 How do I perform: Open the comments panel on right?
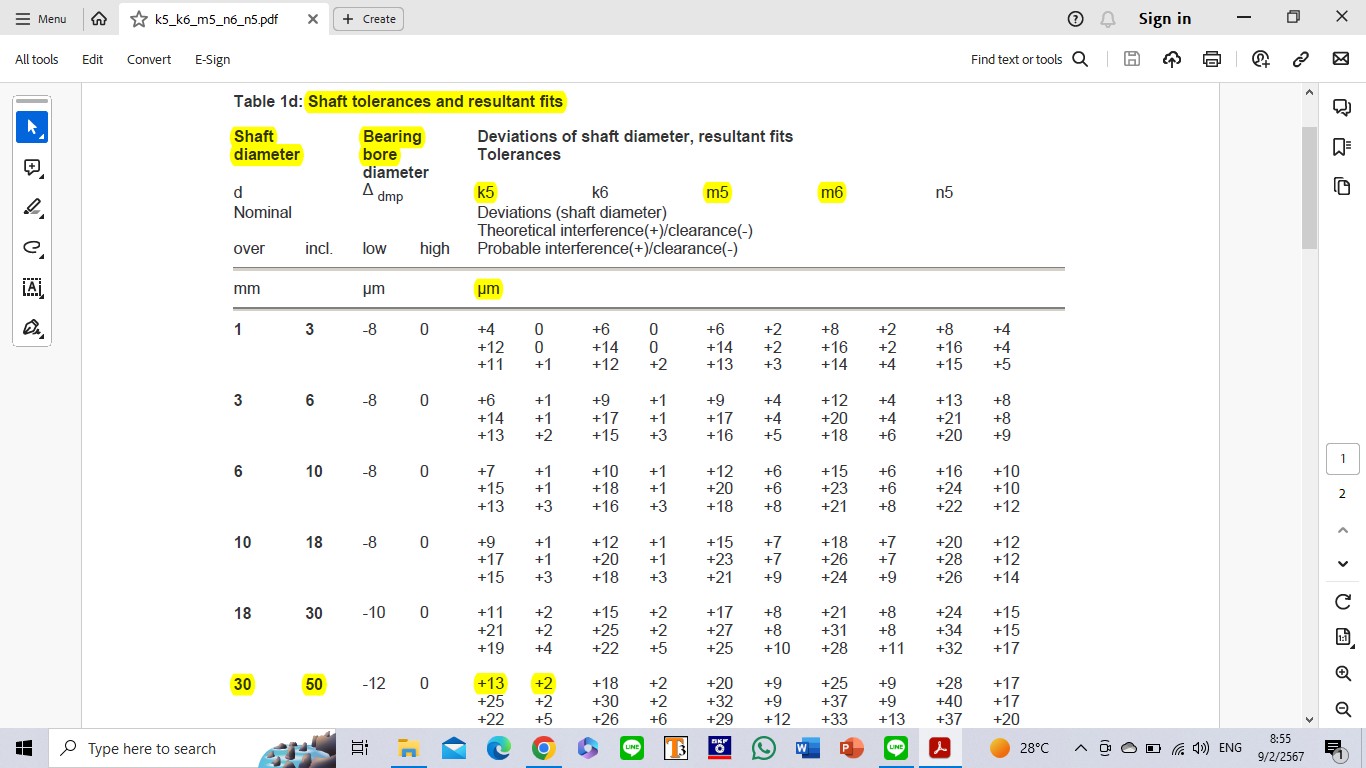click(x=1342, y=108)
